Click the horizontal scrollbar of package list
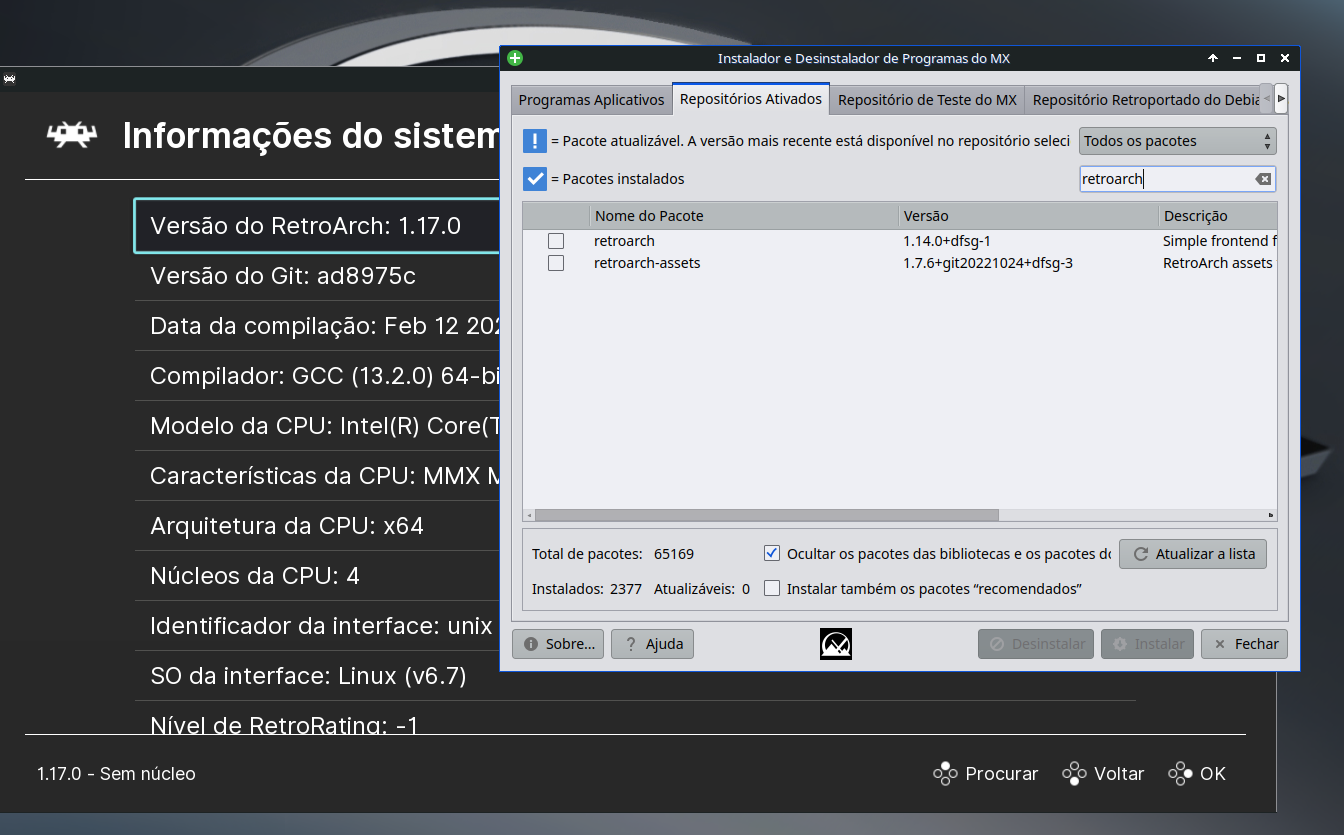The image size is (1344, 835). (x=766, y=515)
